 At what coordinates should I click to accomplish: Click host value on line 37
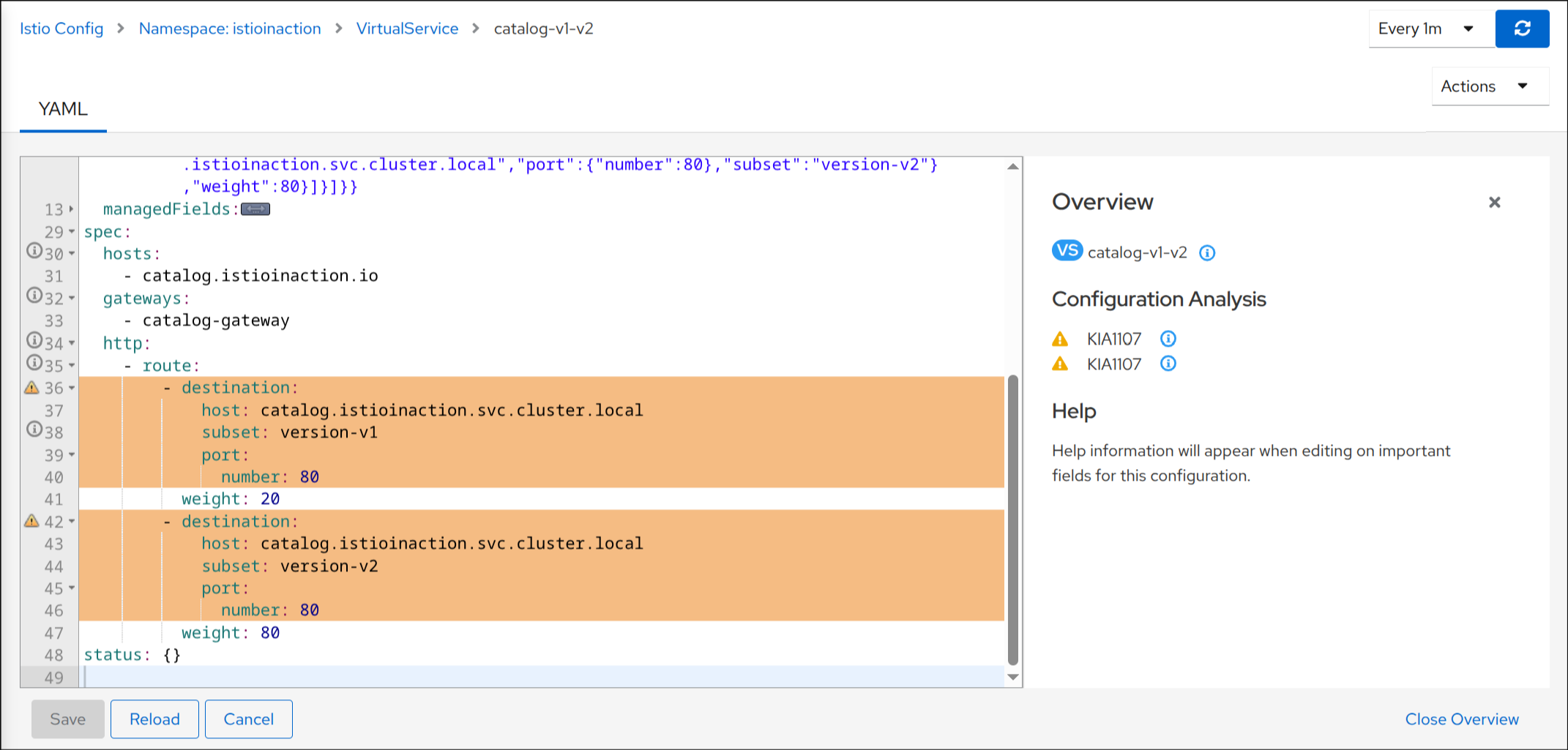(452, 410)
